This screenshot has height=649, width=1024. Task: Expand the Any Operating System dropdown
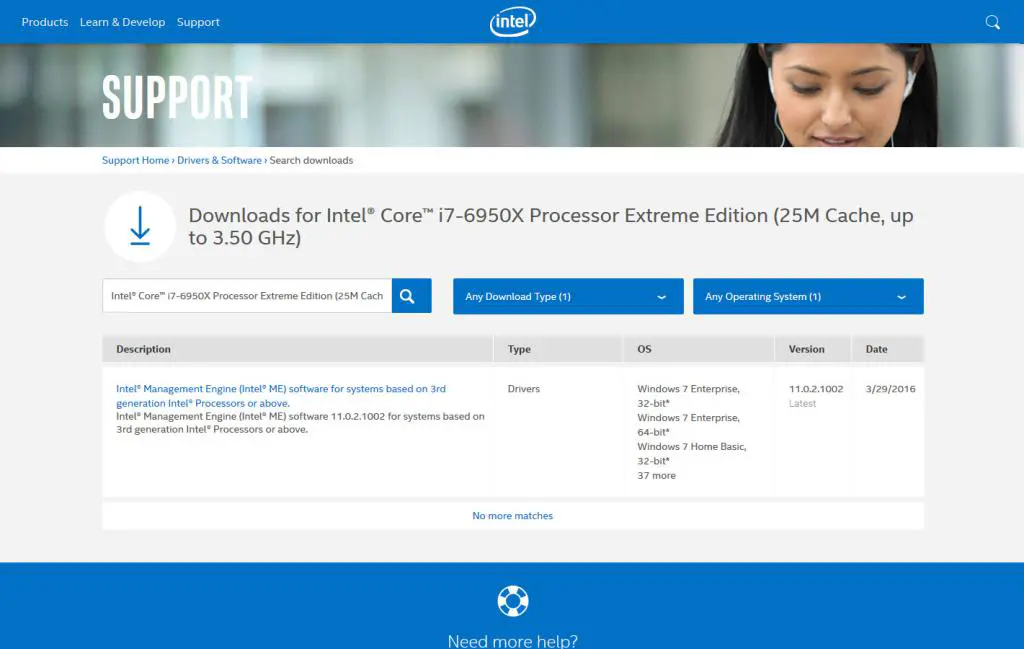[x=807, y=297]
